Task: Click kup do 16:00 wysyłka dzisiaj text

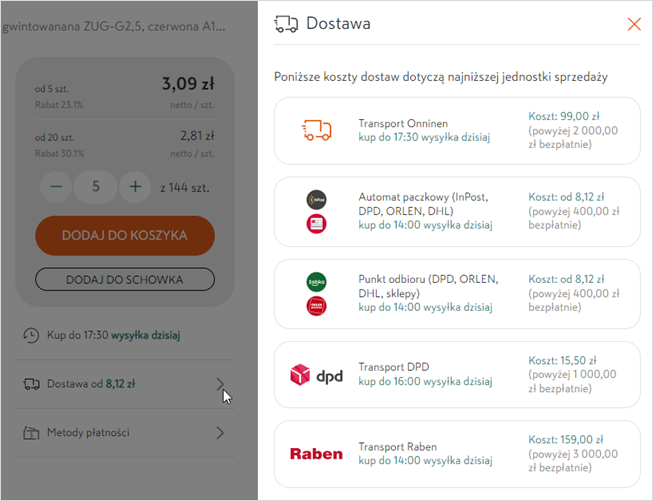Action: [x=425, y=381]
